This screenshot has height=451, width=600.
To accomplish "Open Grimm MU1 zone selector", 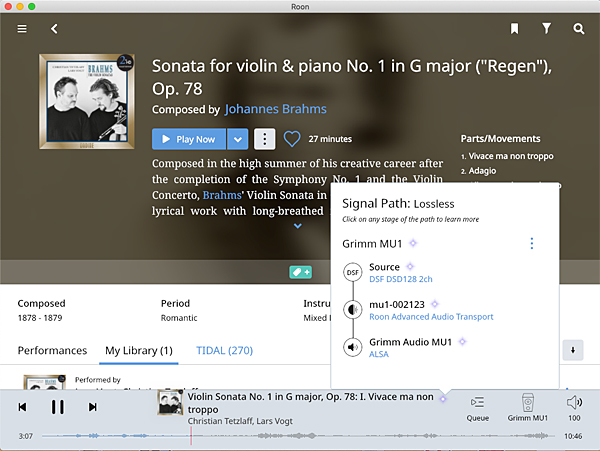I will pyautogui.click(x=527, y=408).
